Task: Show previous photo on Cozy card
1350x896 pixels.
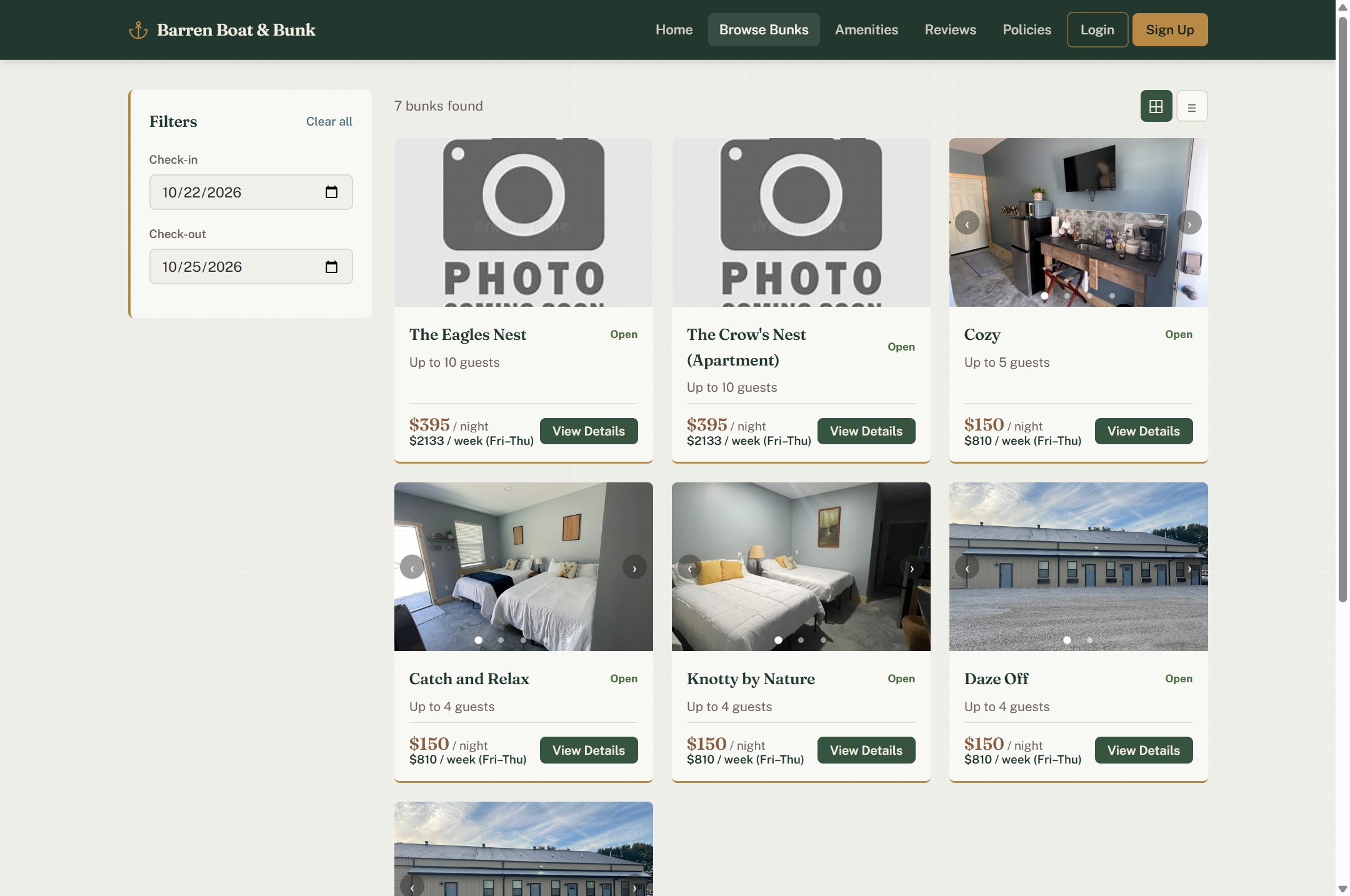Action: pos(967,223)
